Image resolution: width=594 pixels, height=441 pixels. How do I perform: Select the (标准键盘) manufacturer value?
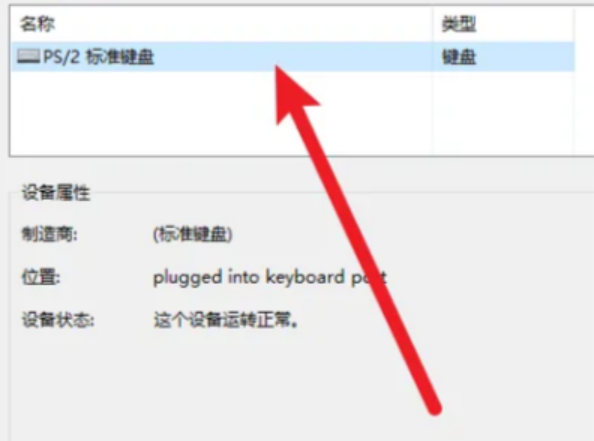coord(192,235)
